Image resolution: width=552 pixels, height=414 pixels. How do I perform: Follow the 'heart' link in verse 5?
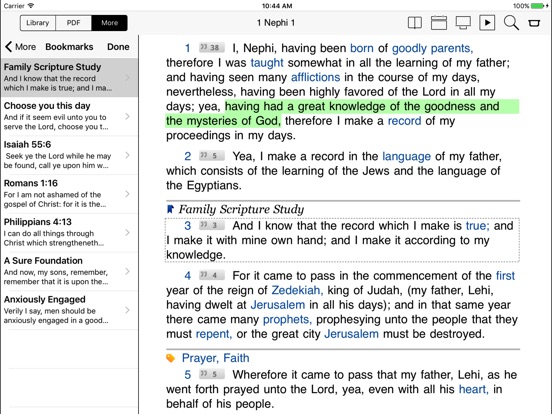(473, 389)
